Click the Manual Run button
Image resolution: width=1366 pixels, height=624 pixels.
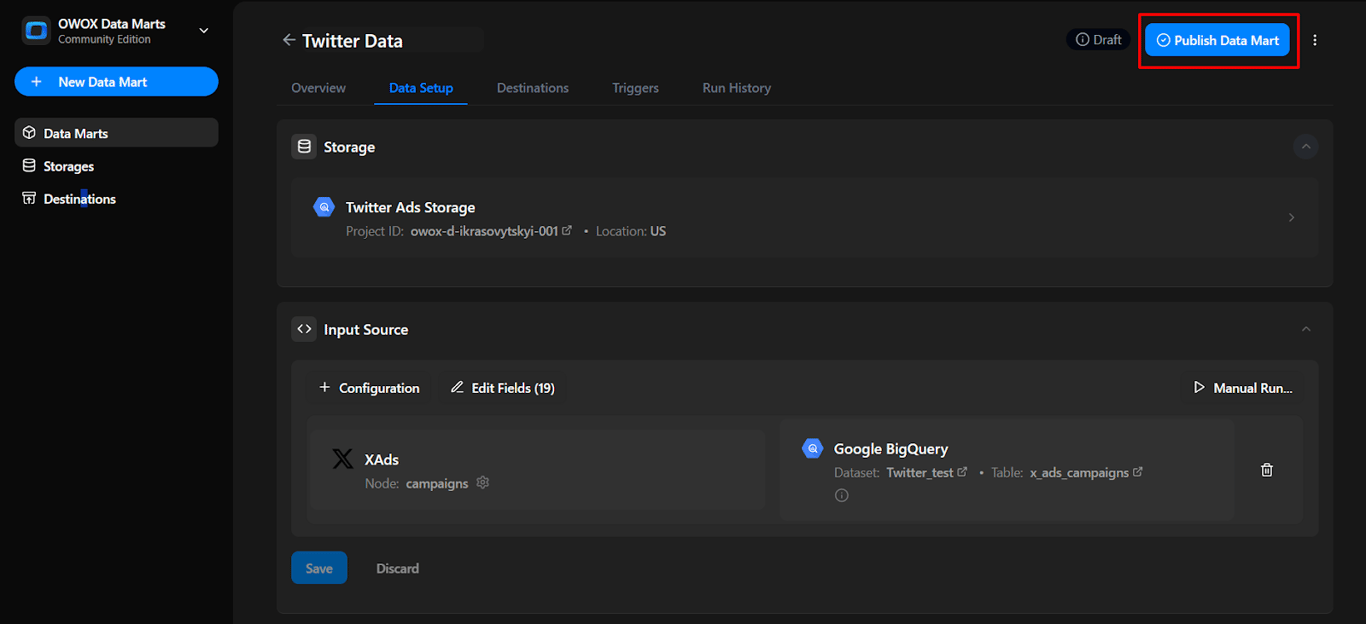[1243, 388]
